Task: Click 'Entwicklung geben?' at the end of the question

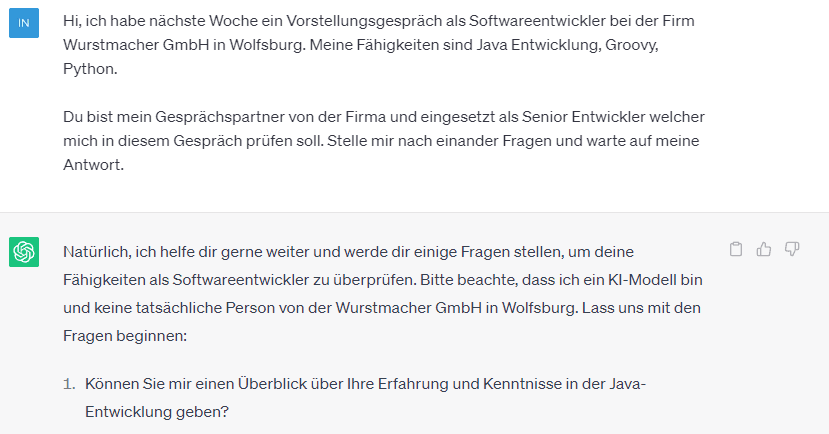Action: click(x=158, y=410)
